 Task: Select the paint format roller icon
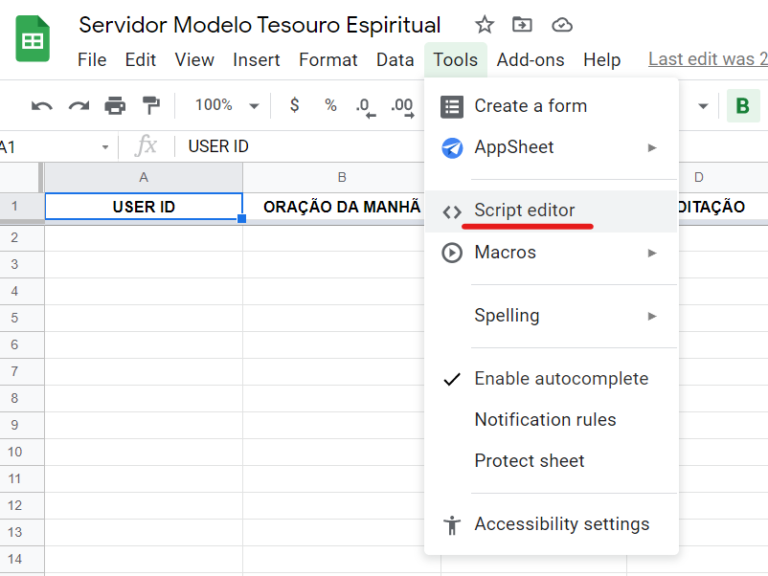click(151, 105)
